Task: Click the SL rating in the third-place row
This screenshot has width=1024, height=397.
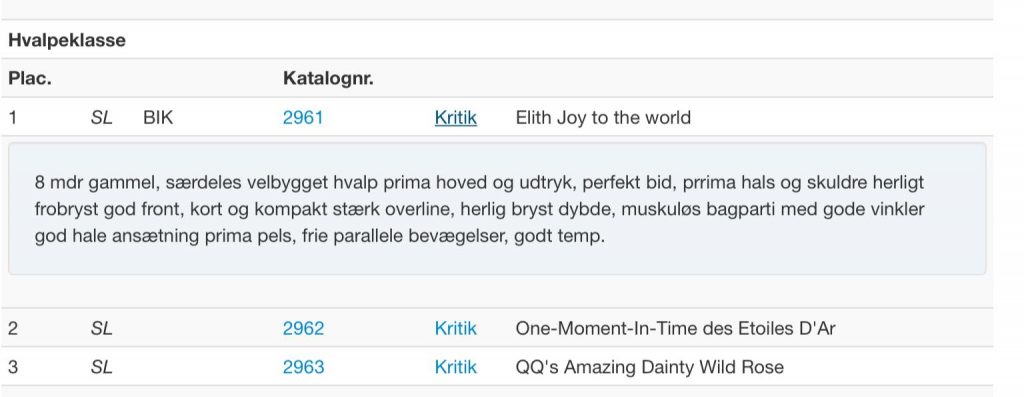Action: pyautogui.click(x=101, y=367)
